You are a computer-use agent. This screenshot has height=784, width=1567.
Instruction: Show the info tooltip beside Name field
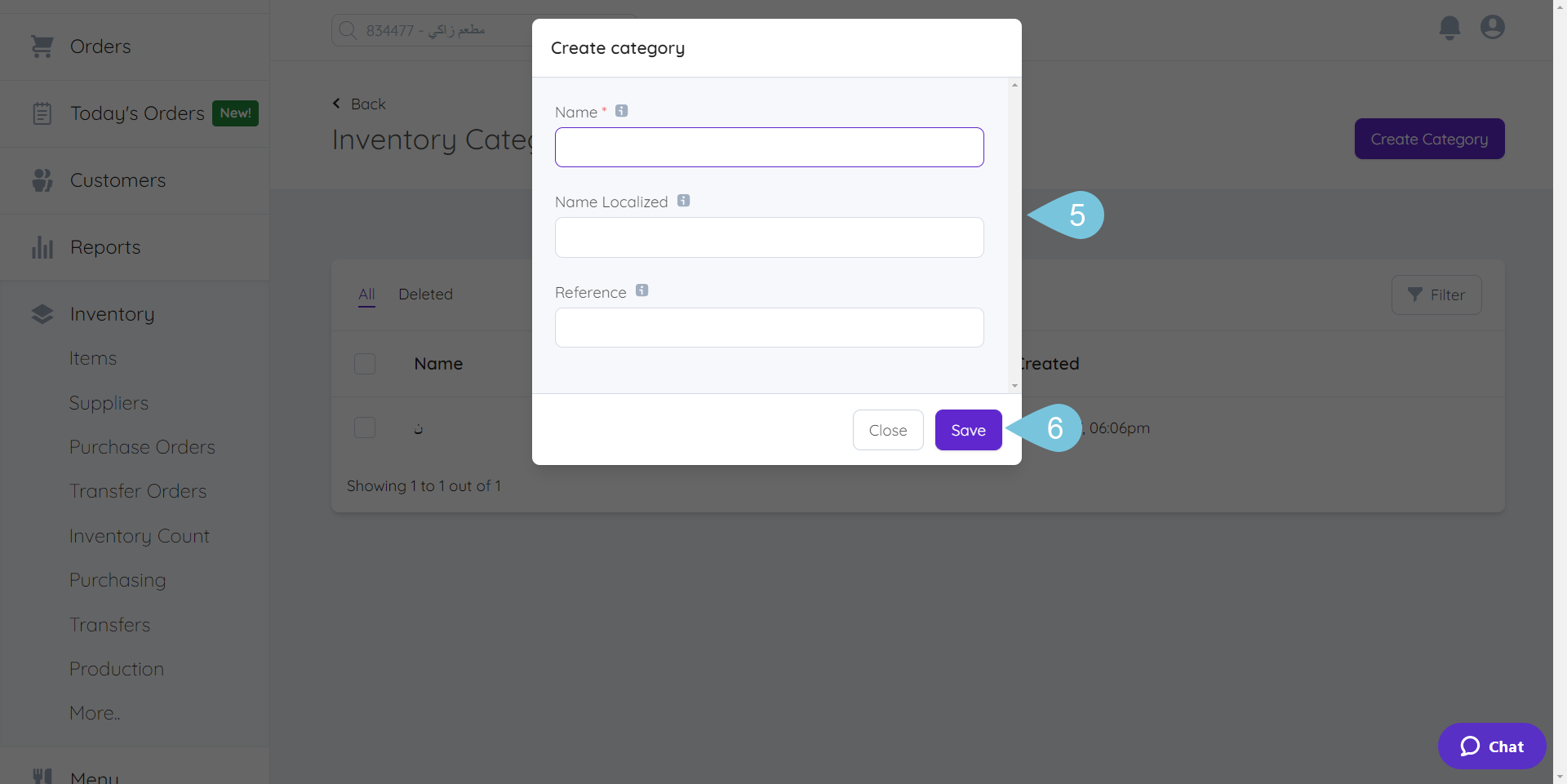pos(621,110)
